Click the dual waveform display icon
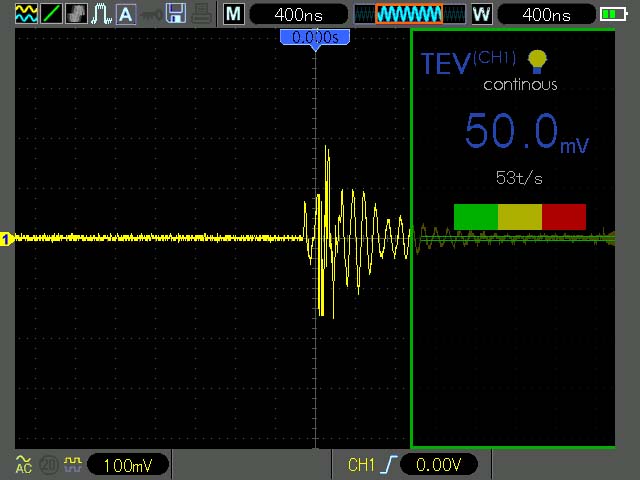The image size is (640, 480). (27, 14)
